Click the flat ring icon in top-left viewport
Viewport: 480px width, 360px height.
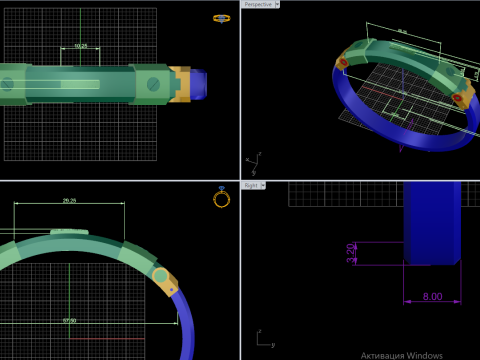coord(222,18)
